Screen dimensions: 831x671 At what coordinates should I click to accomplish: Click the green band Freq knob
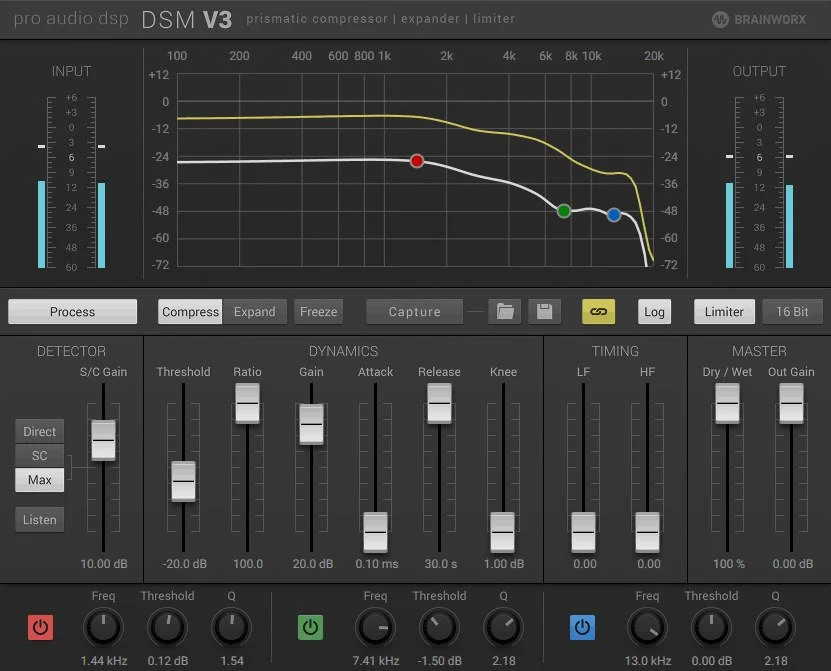pyautogui.click(x=375, y=628)
